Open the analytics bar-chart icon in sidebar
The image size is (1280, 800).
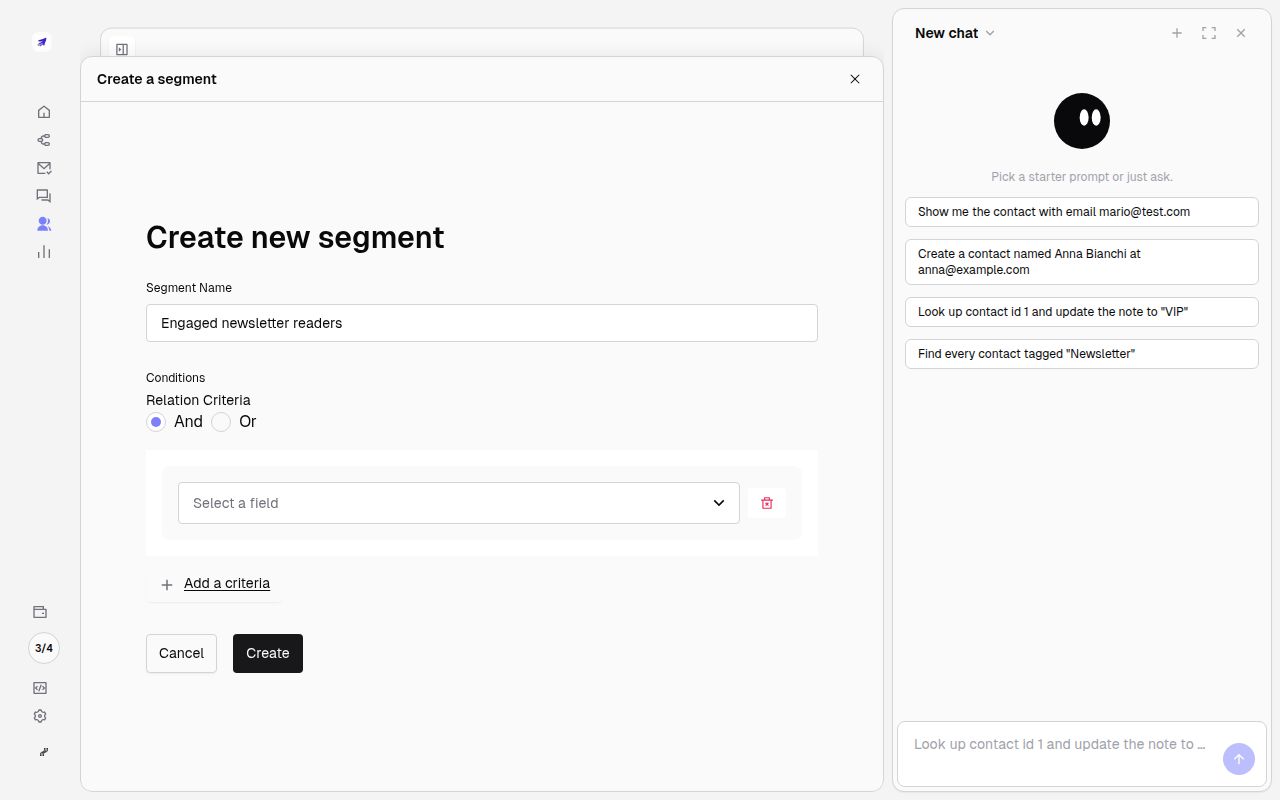point(44,252)
